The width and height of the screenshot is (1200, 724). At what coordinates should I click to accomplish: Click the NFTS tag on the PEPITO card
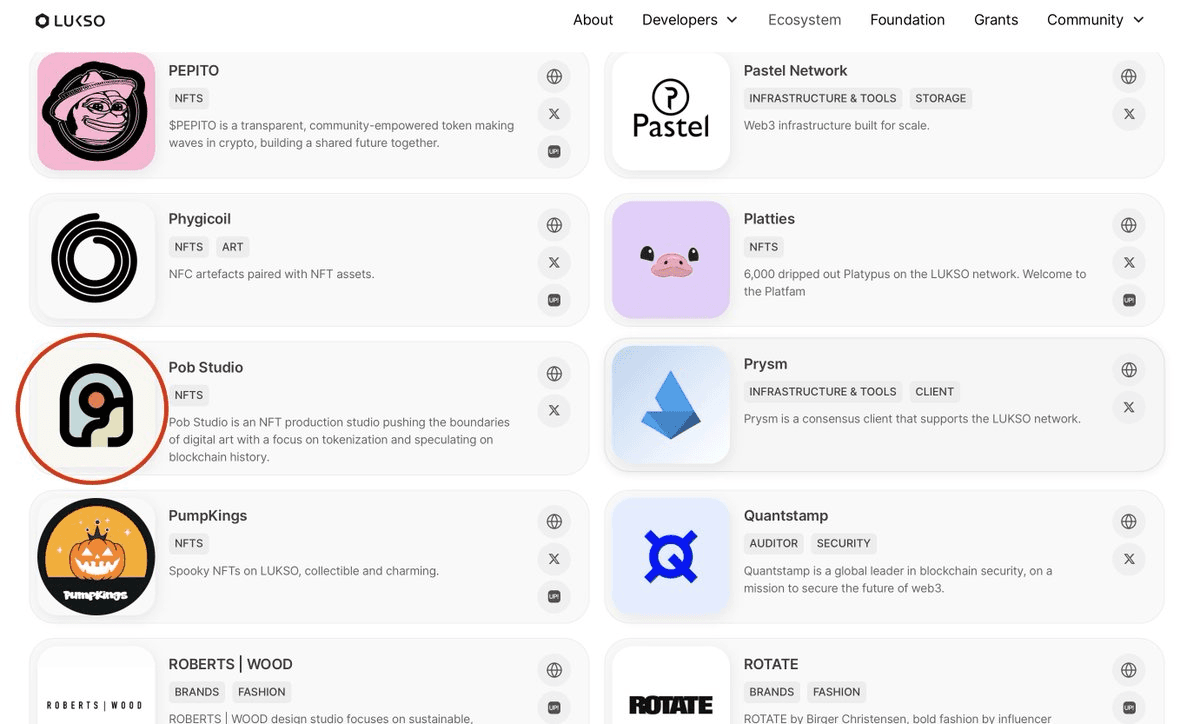[189, 98]
